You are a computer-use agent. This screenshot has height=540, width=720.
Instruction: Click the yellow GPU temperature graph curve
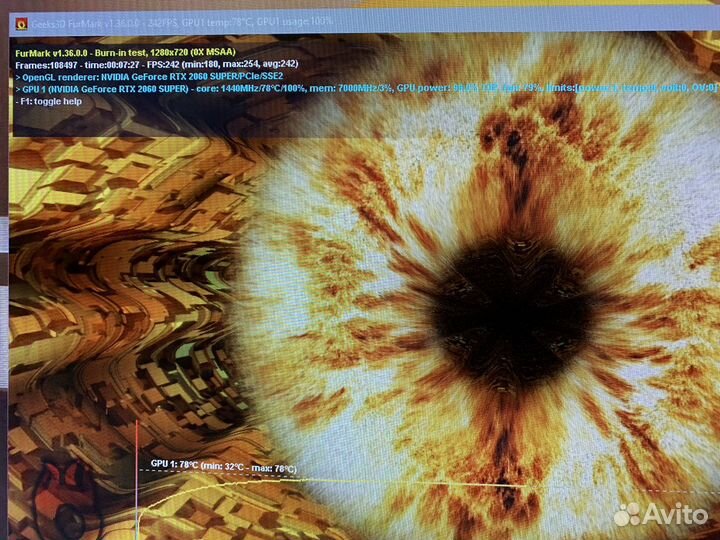pos(331,482)
